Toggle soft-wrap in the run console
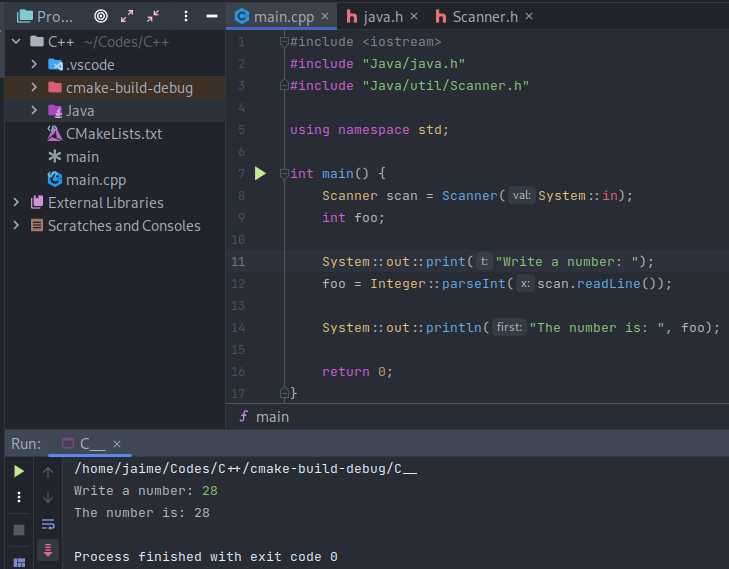729x569 pixels. point(48,524)
